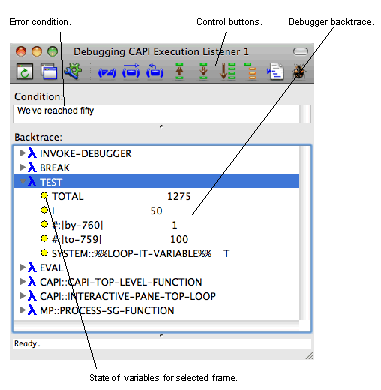The width and height of the screenshot is (381, 390).
Task: Open the green gear and wrench tool
Action: tap(73, 71)
